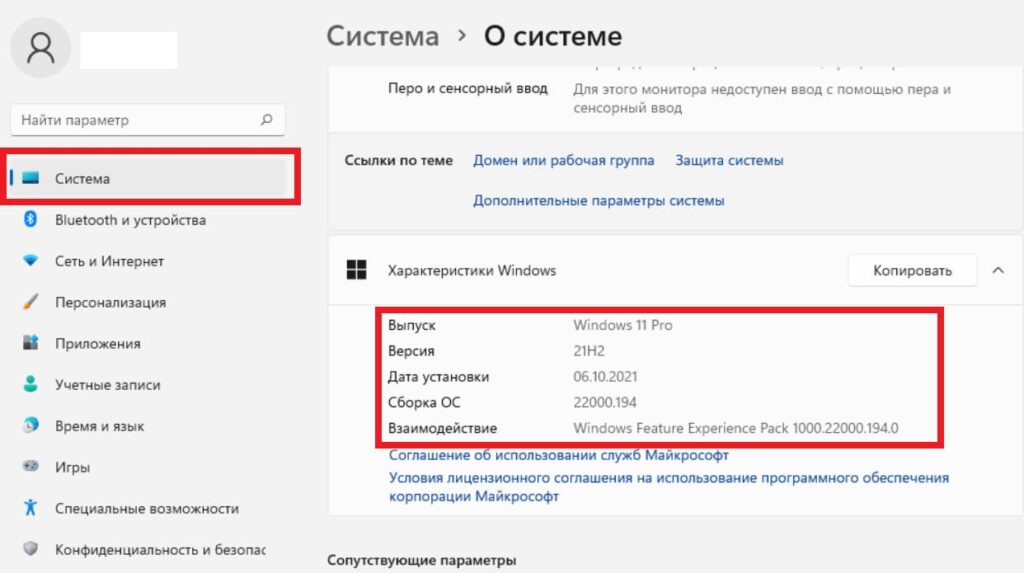Open Дополнительные параметры системы link
1024x573 pixels.
(x=598, y=201)
